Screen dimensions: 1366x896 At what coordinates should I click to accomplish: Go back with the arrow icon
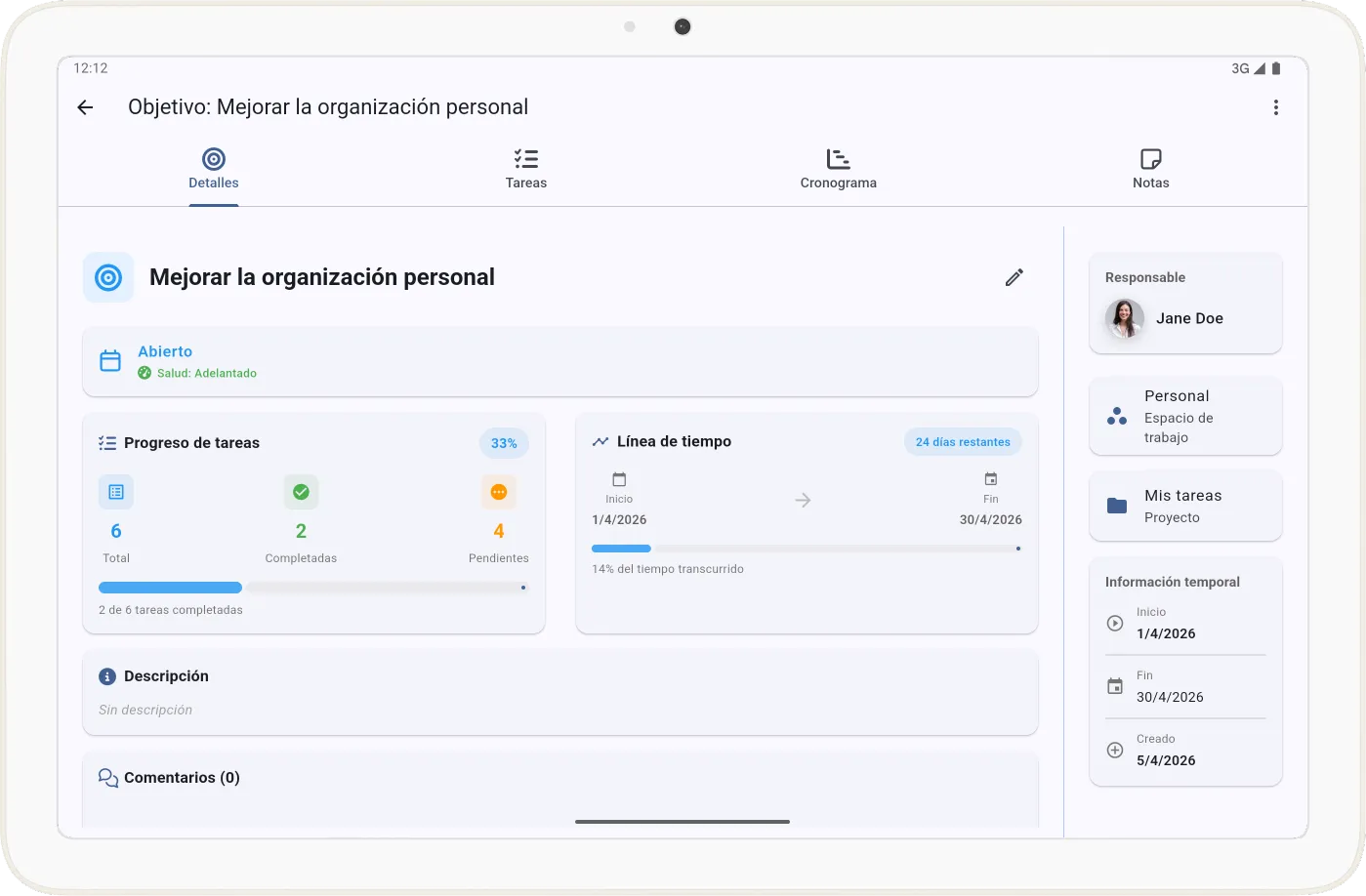85,107
